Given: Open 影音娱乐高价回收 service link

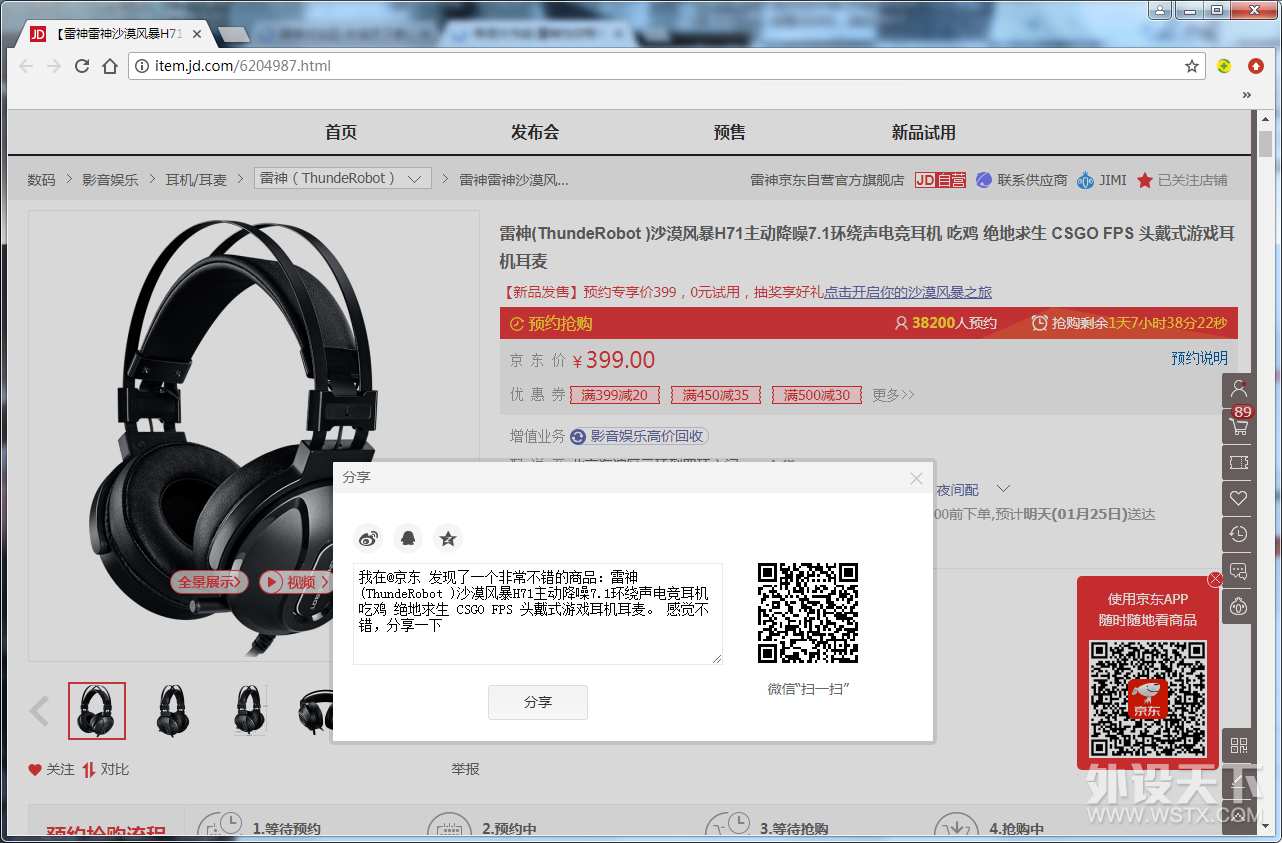Looking at the screenshot, I should click(x=639, y=436).
